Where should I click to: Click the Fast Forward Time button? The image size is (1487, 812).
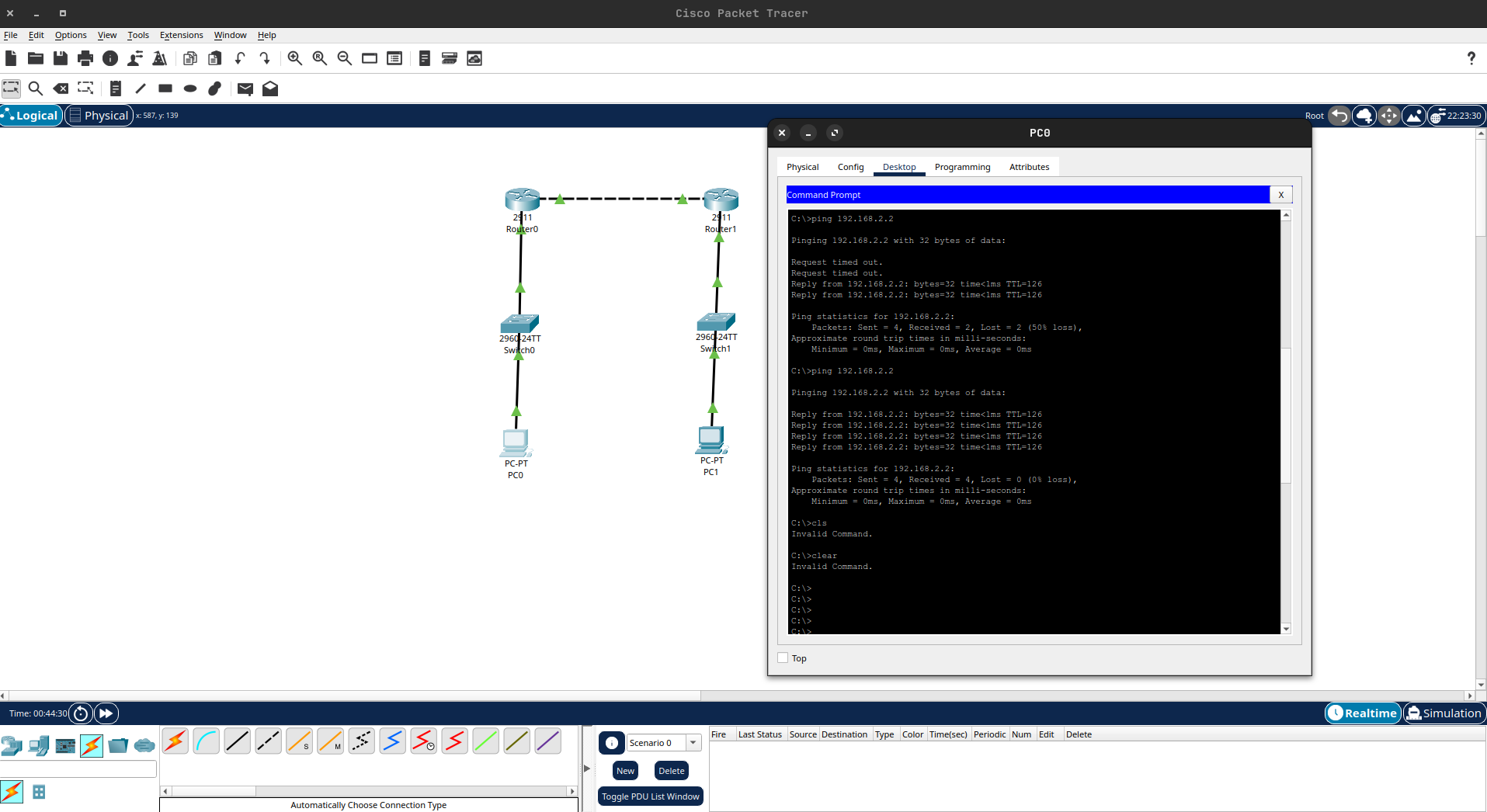pos(106,713)
